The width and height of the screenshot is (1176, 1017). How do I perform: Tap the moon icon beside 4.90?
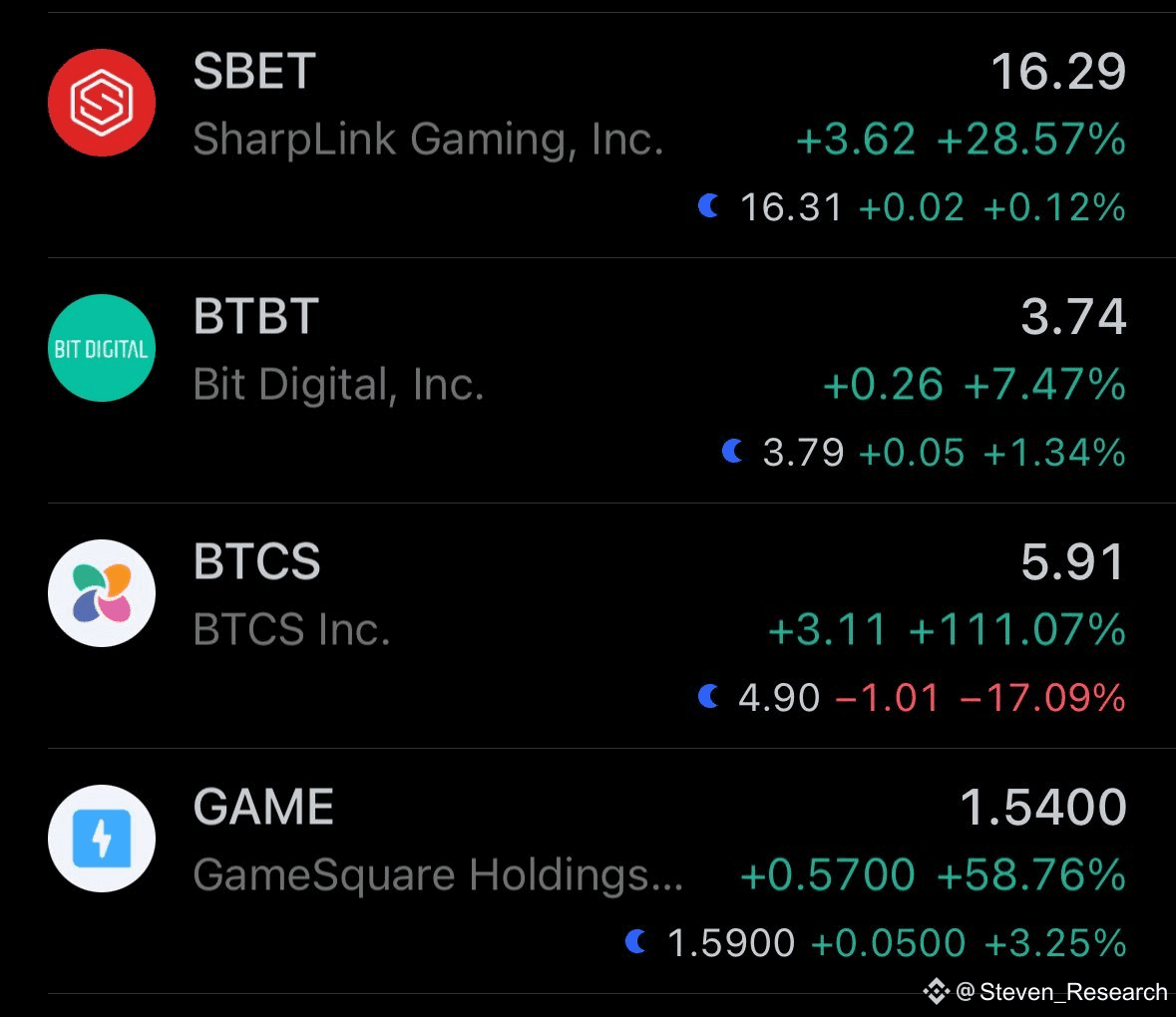tap(709, 696)
